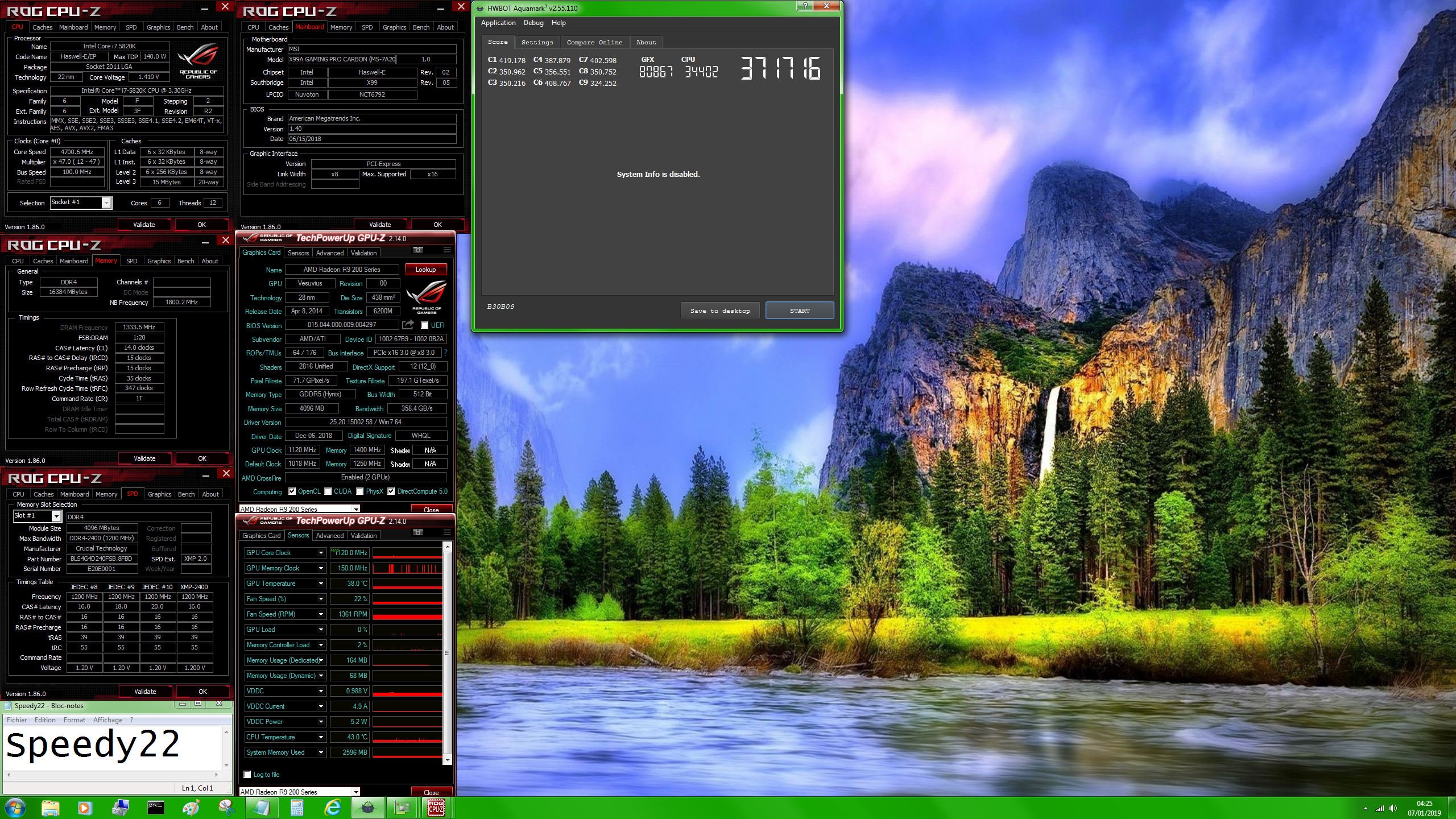Expand the GPU Core Clock sensor dropdown
This screenshot has width=1456, height=819.
coord(321,553)
